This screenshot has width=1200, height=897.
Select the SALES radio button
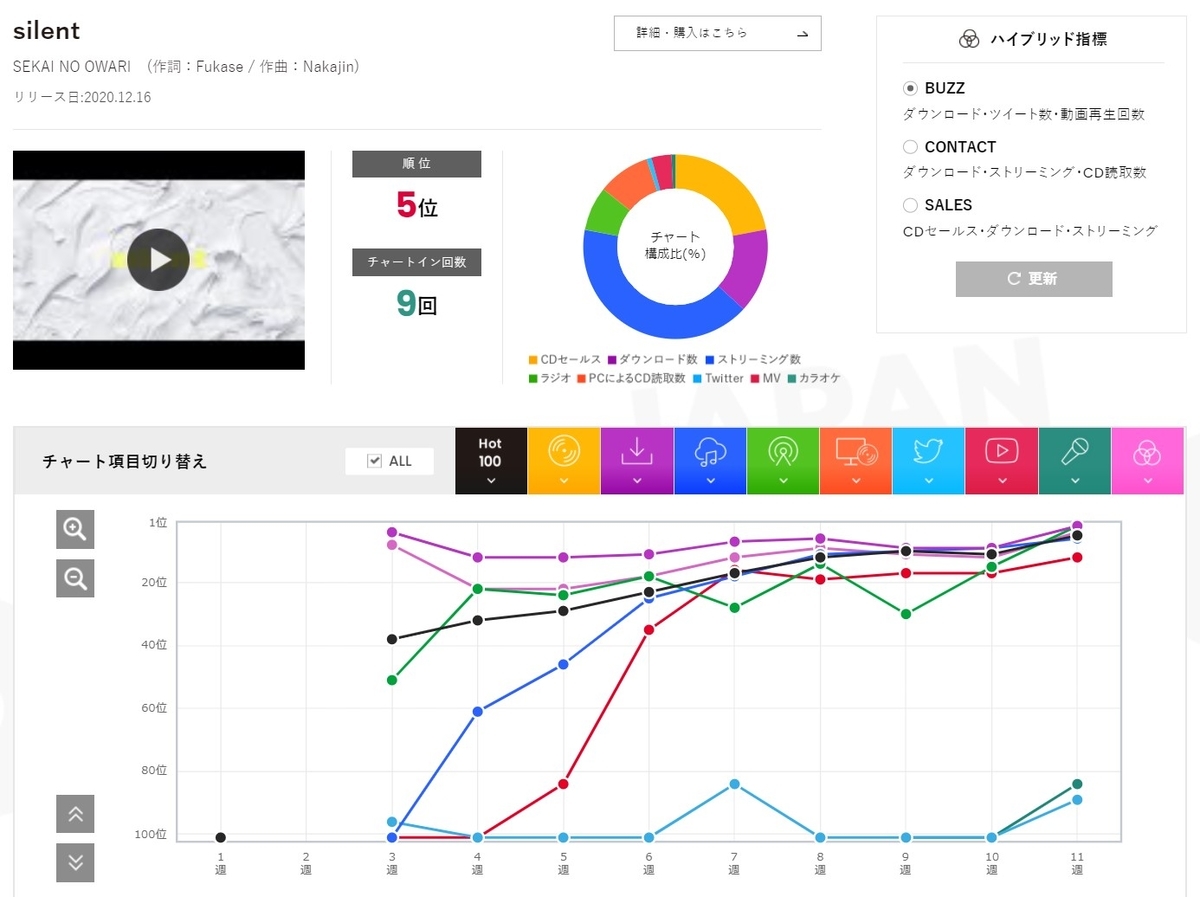coord(910,204)
